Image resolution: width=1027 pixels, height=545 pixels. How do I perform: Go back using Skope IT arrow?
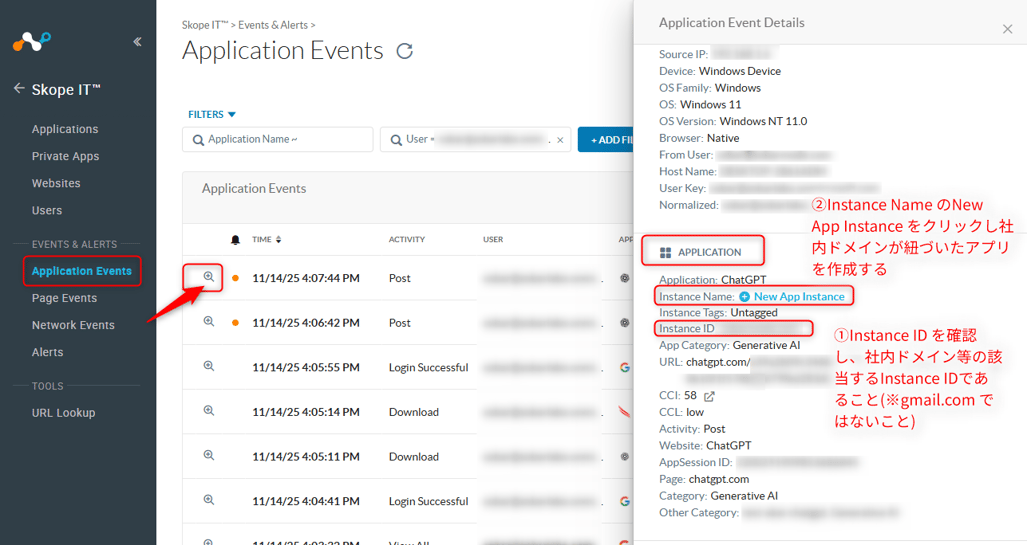[x=19, y=89]
